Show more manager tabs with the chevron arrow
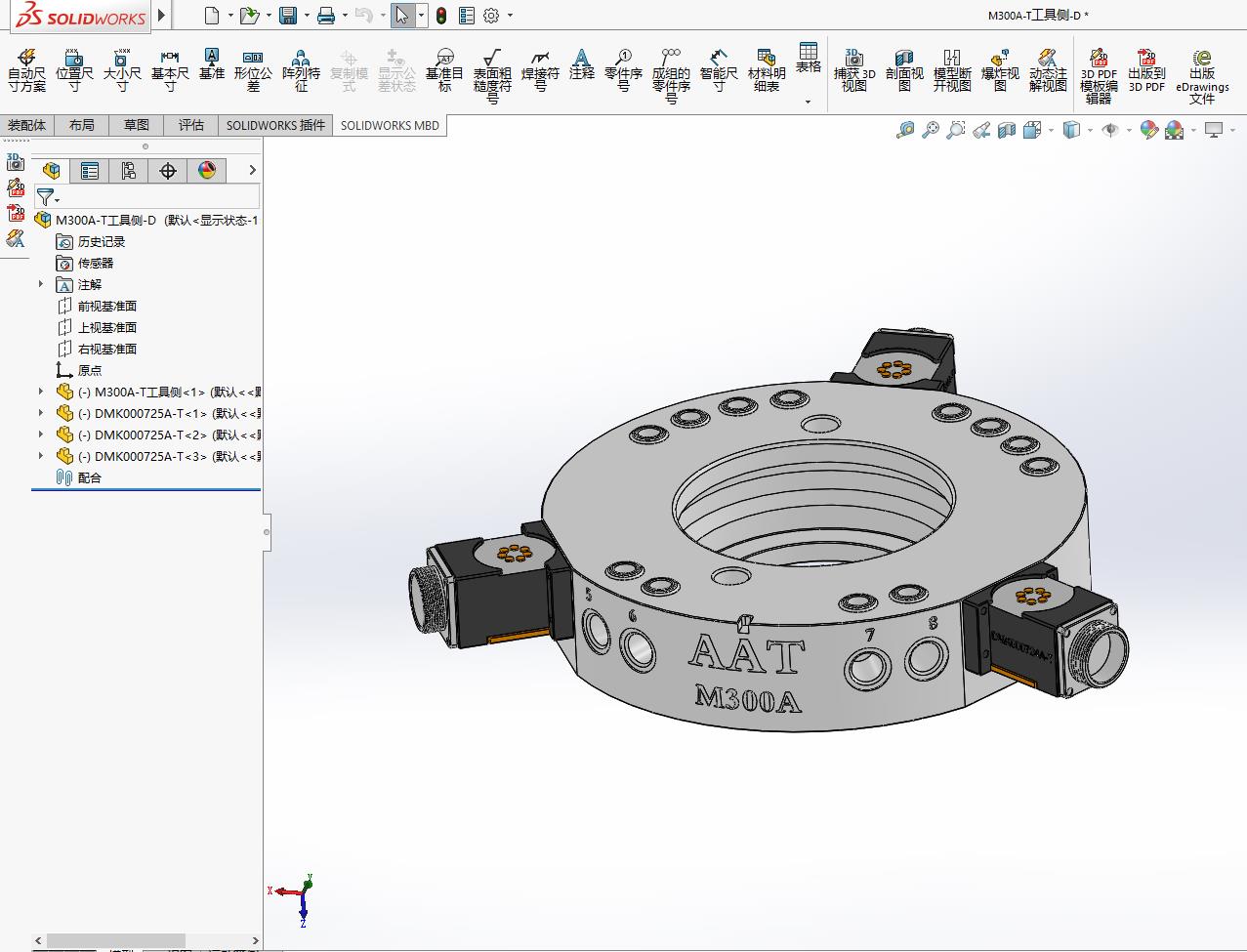The height and width of the screenshot is (952, 1247). pos(252,170)
